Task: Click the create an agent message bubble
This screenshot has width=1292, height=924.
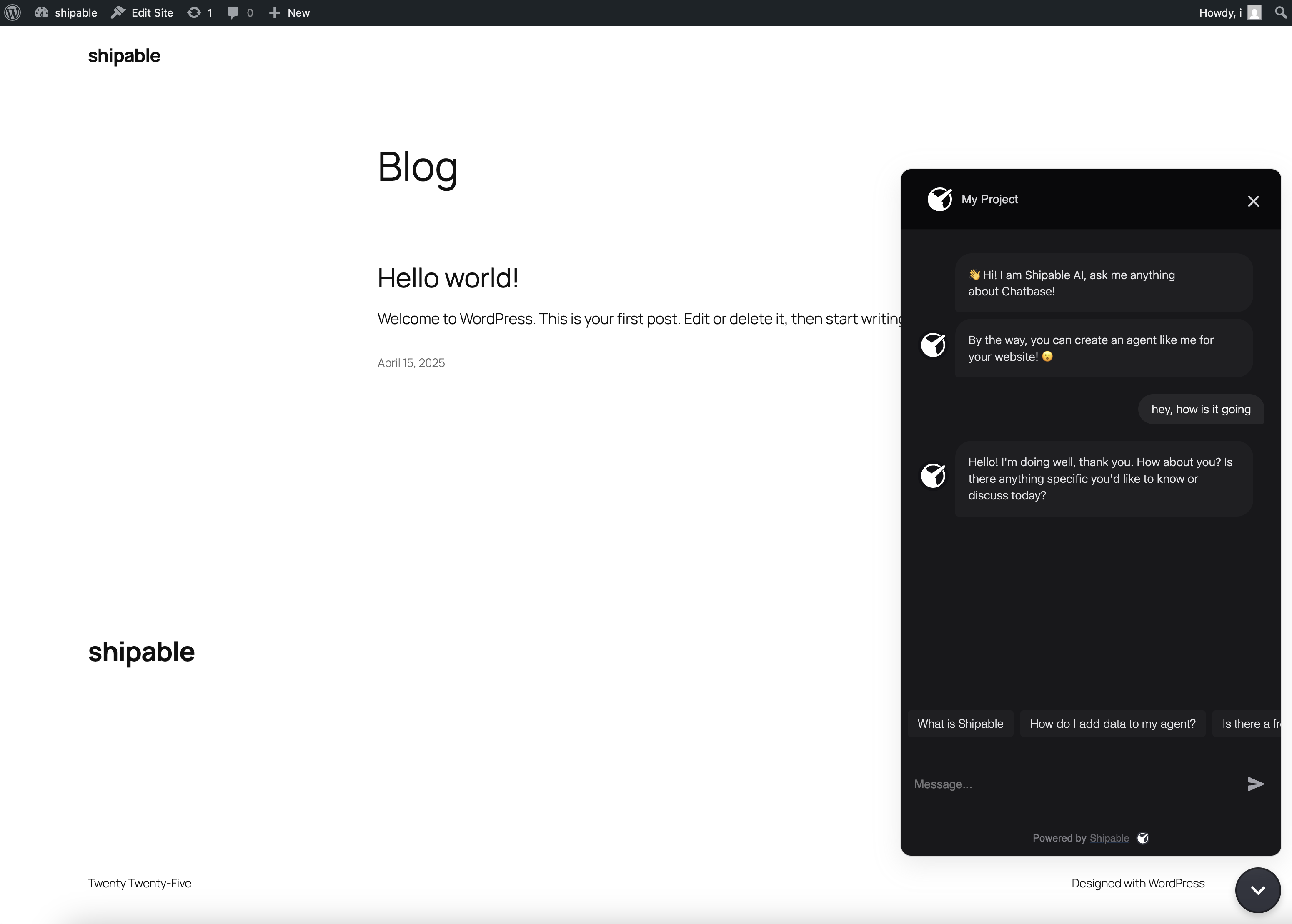Action: pos(1104,348)
